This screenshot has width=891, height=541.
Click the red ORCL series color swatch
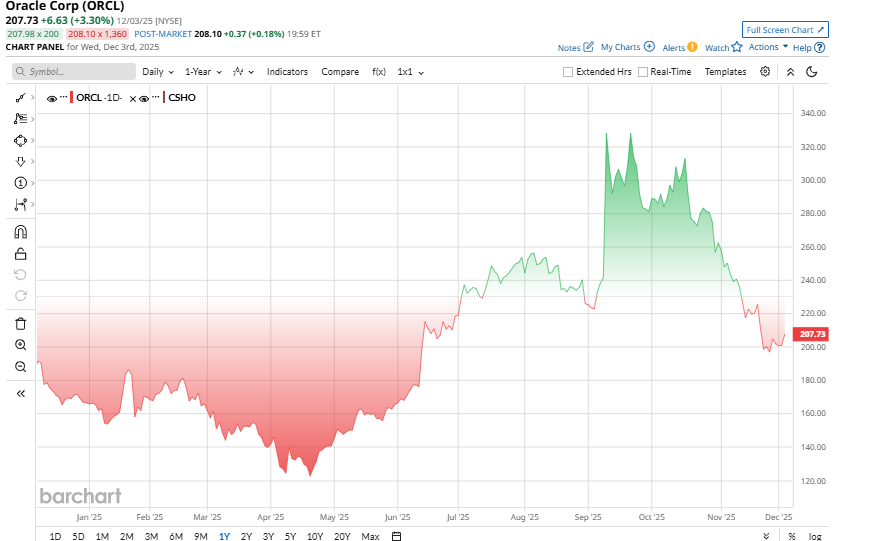(72, 98)
